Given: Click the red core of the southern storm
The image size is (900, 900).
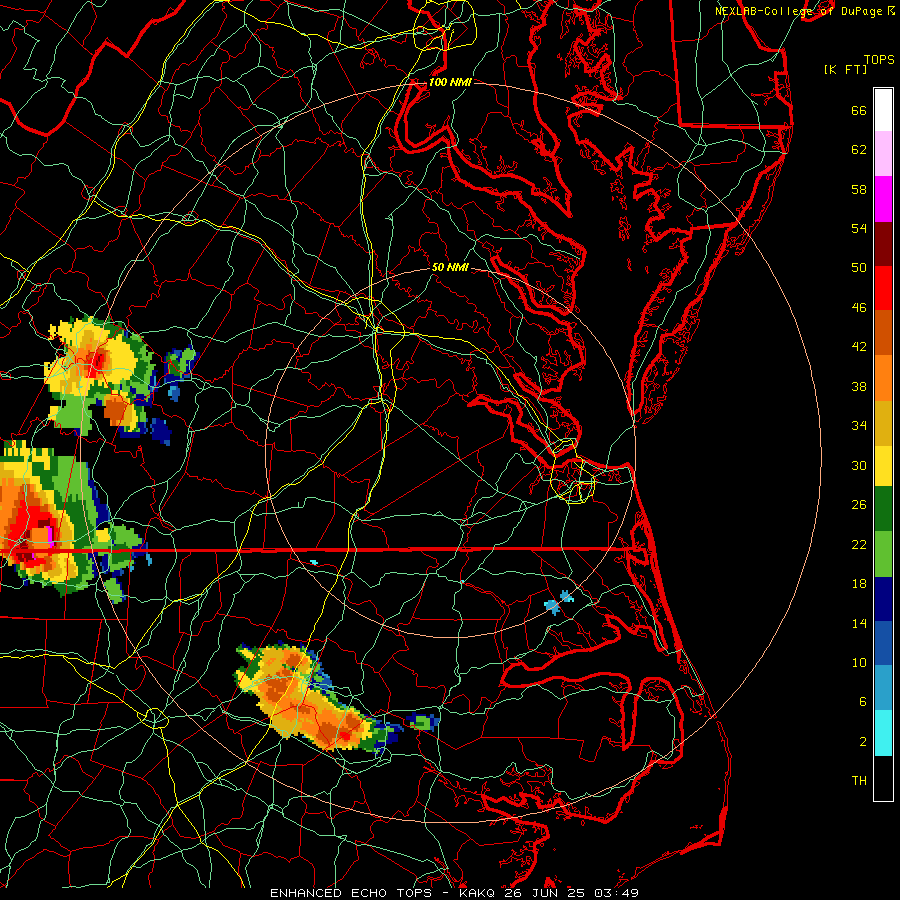Looking at the screenshot, I should click(344, 735).
